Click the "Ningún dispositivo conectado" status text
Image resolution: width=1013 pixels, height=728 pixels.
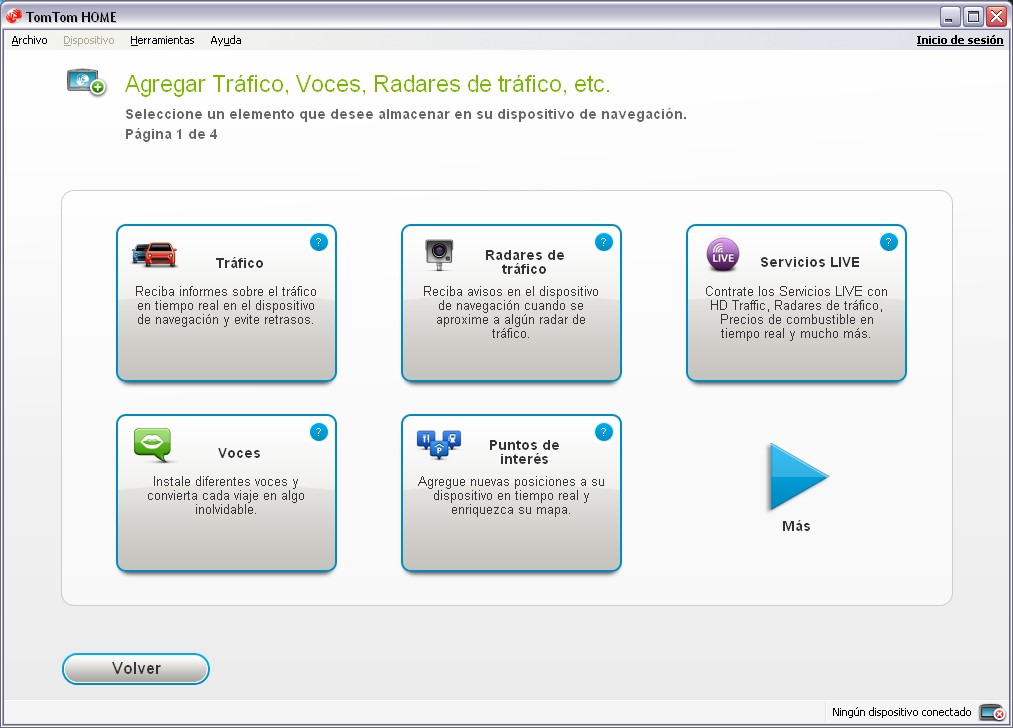point(902,712)
